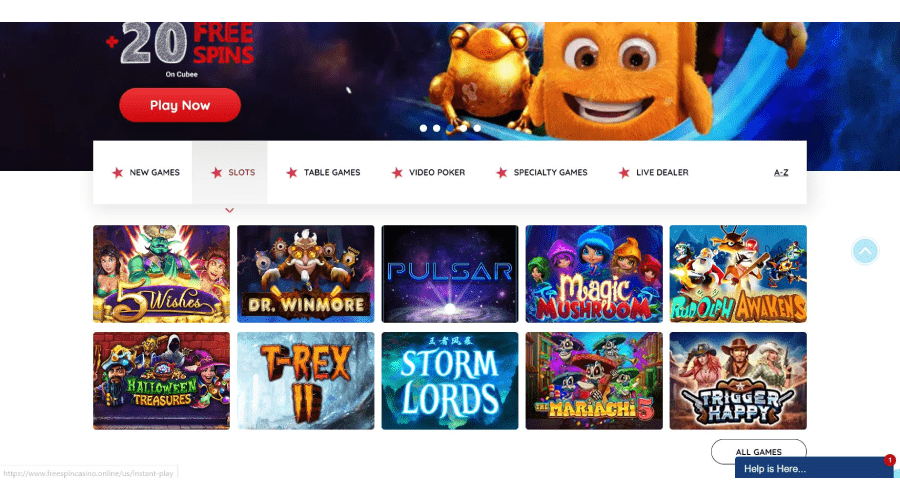
Task: Open the Storm Lords game tile
Action: (x=450, y=381)
